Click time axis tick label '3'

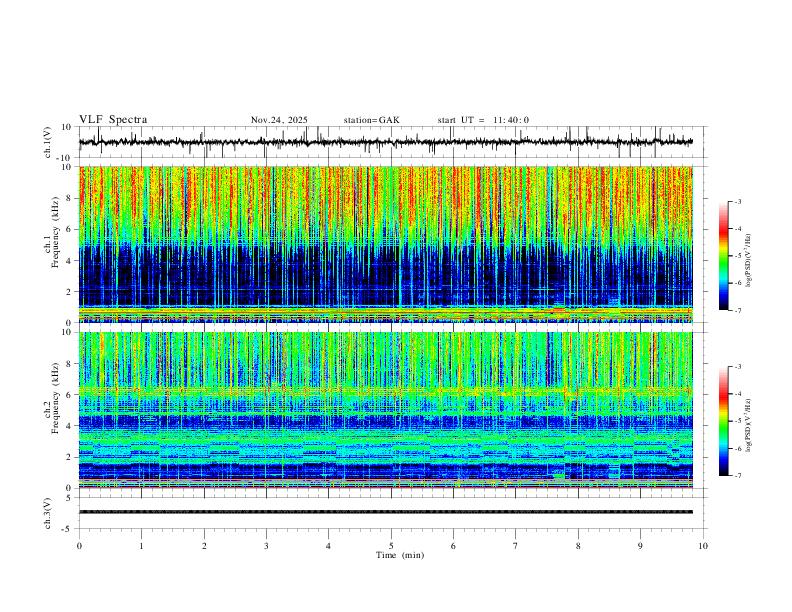point(266,546)
